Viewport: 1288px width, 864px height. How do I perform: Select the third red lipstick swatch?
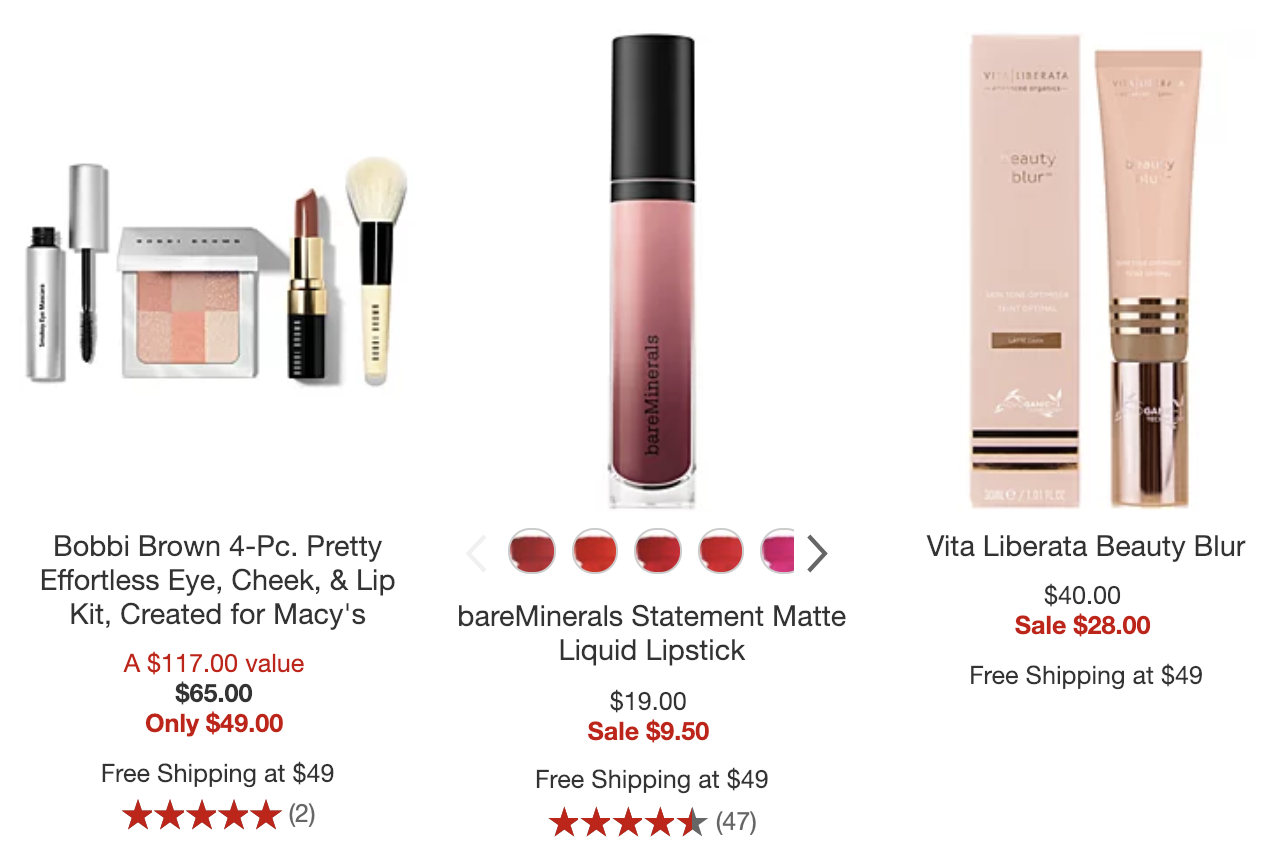658,552
